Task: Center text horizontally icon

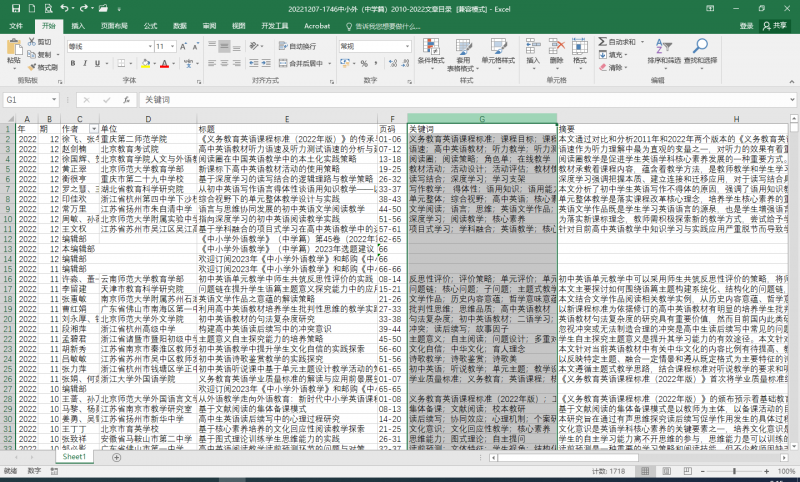Action: [x=224, y=63]
